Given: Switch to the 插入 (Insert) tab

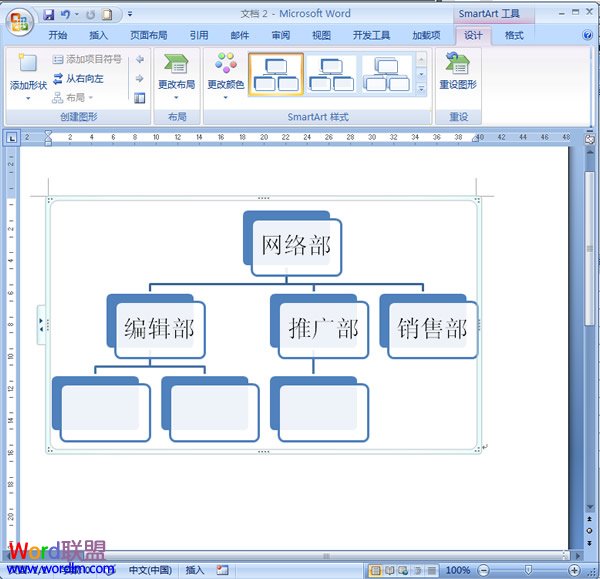Looking at the screenshot, I should click(x=98, y=35).
